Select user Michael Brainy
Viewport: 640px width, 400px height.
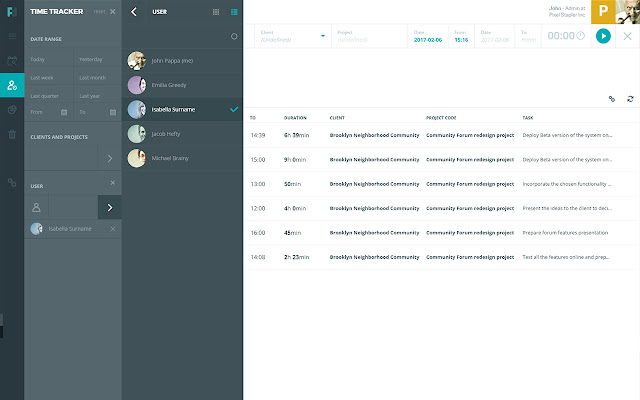[x=182, y=158]
